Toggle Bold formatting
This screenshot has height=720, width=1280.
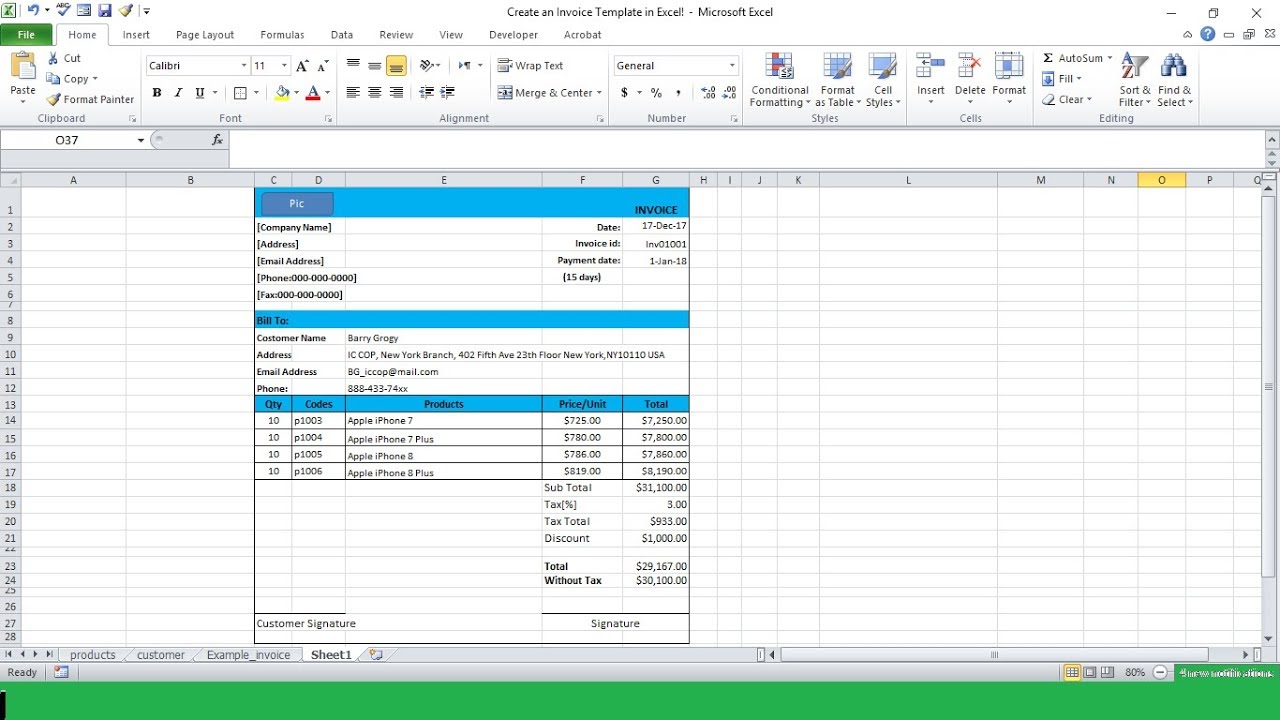click(x=157, y=93)
